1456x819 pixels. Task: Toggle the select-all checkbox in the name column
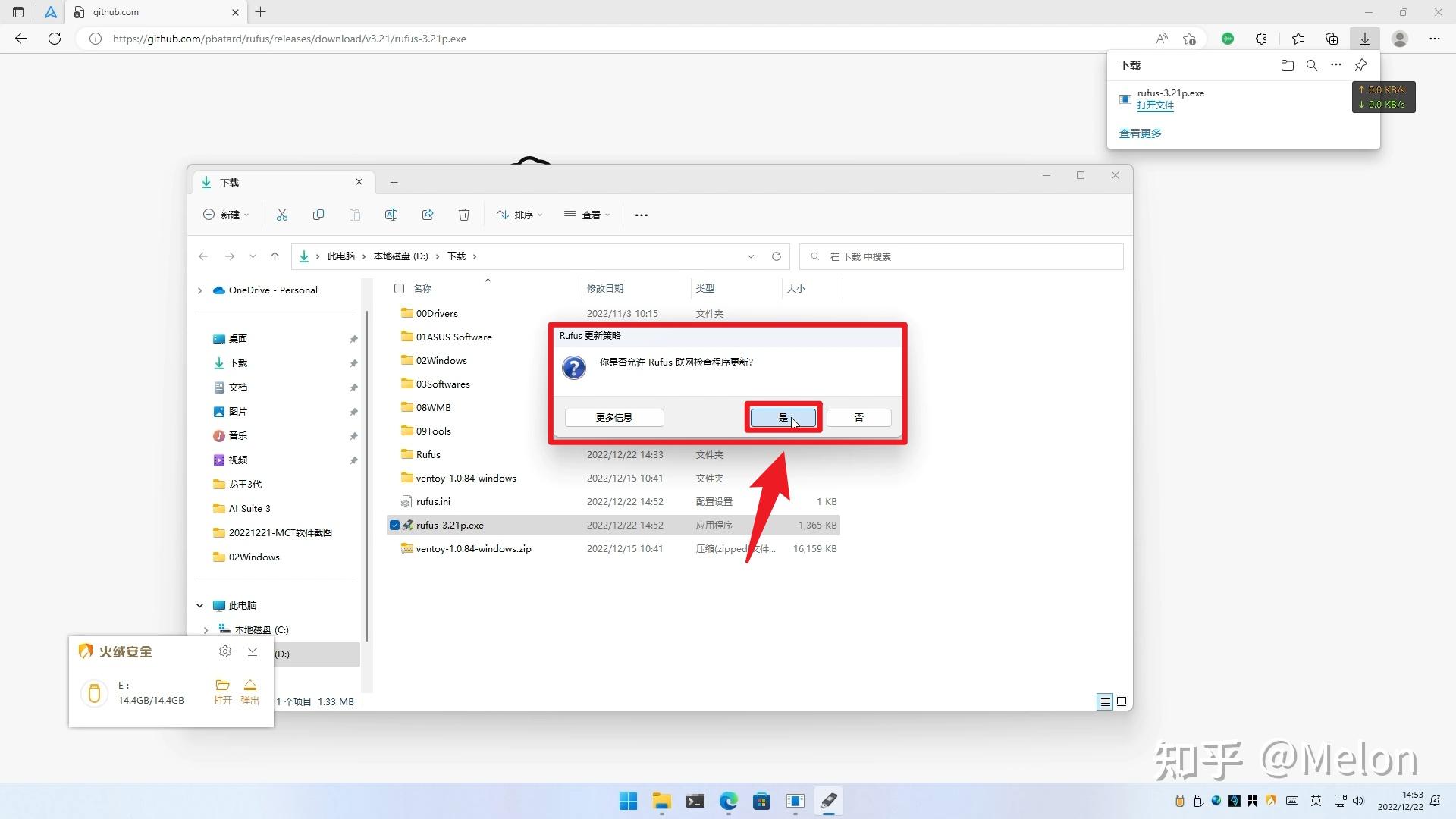[399, 288]
